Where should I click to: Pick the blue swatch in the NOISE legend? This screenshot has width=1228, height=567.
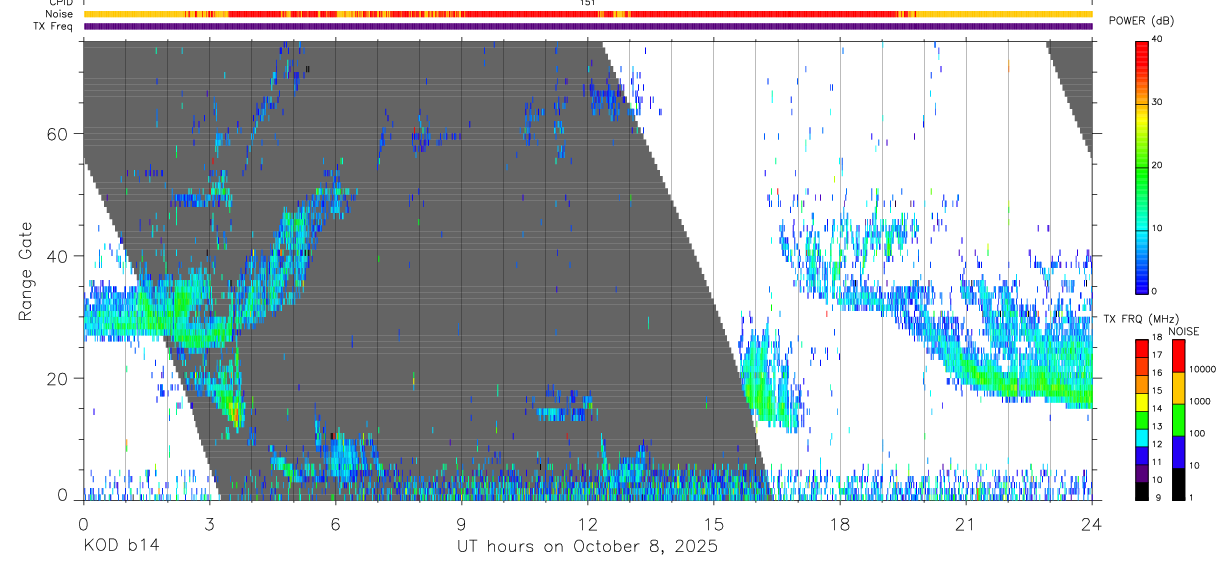tap(1178, 450)
